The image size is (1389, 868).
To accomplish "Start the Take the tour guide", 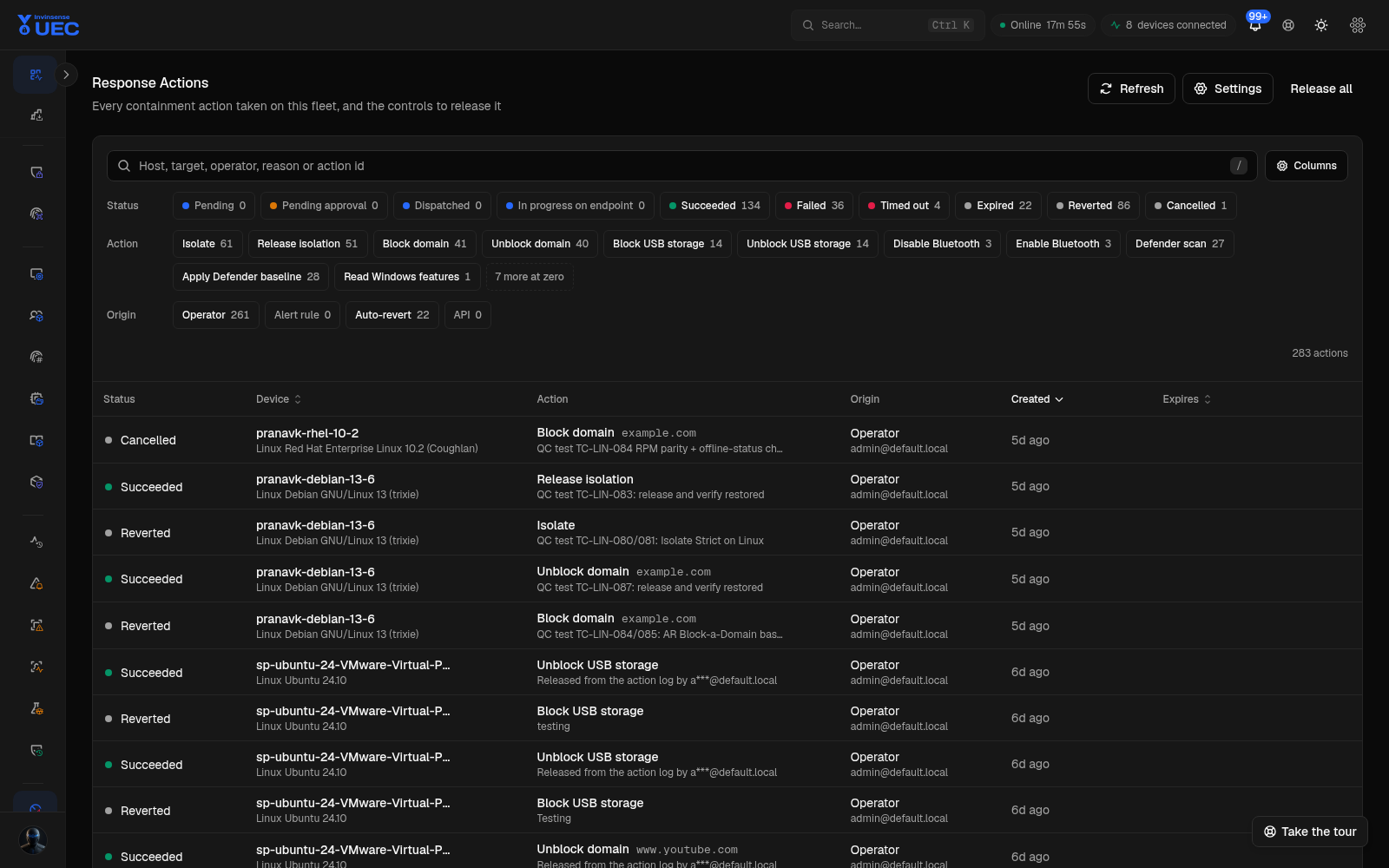I will (x=1310, y=832).
